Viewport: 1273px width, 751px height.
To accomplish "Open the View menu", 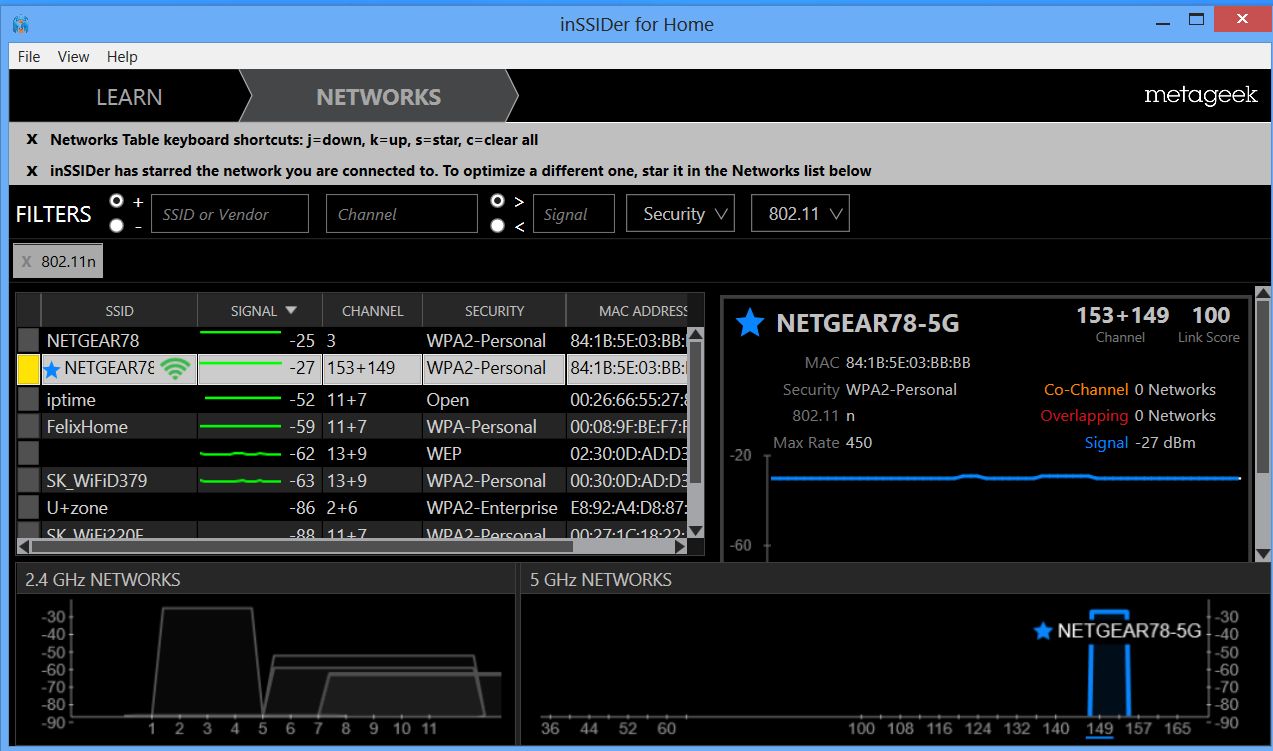I will [x=73, y=57].
